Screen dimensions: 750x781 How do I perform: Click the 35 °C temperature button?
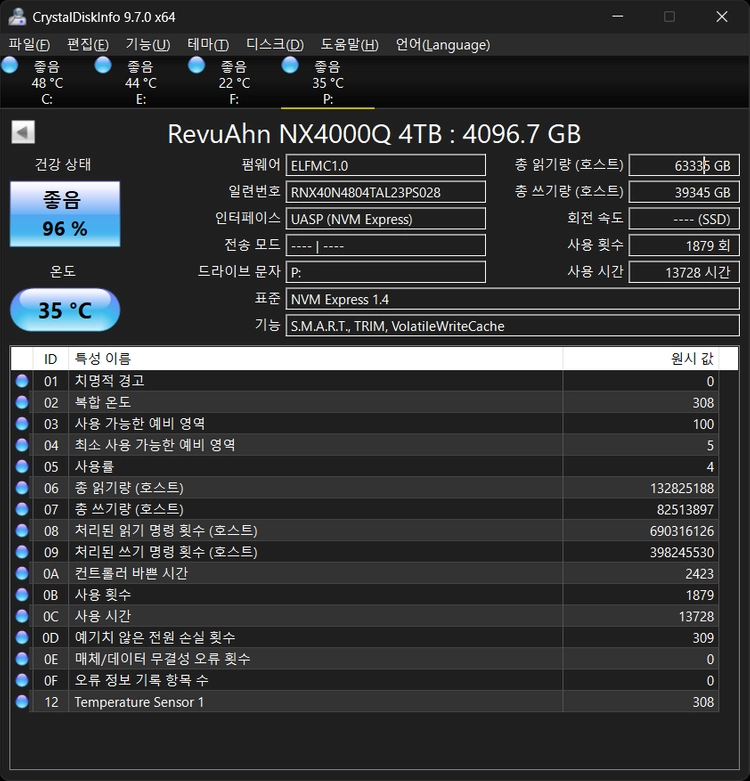65,310
